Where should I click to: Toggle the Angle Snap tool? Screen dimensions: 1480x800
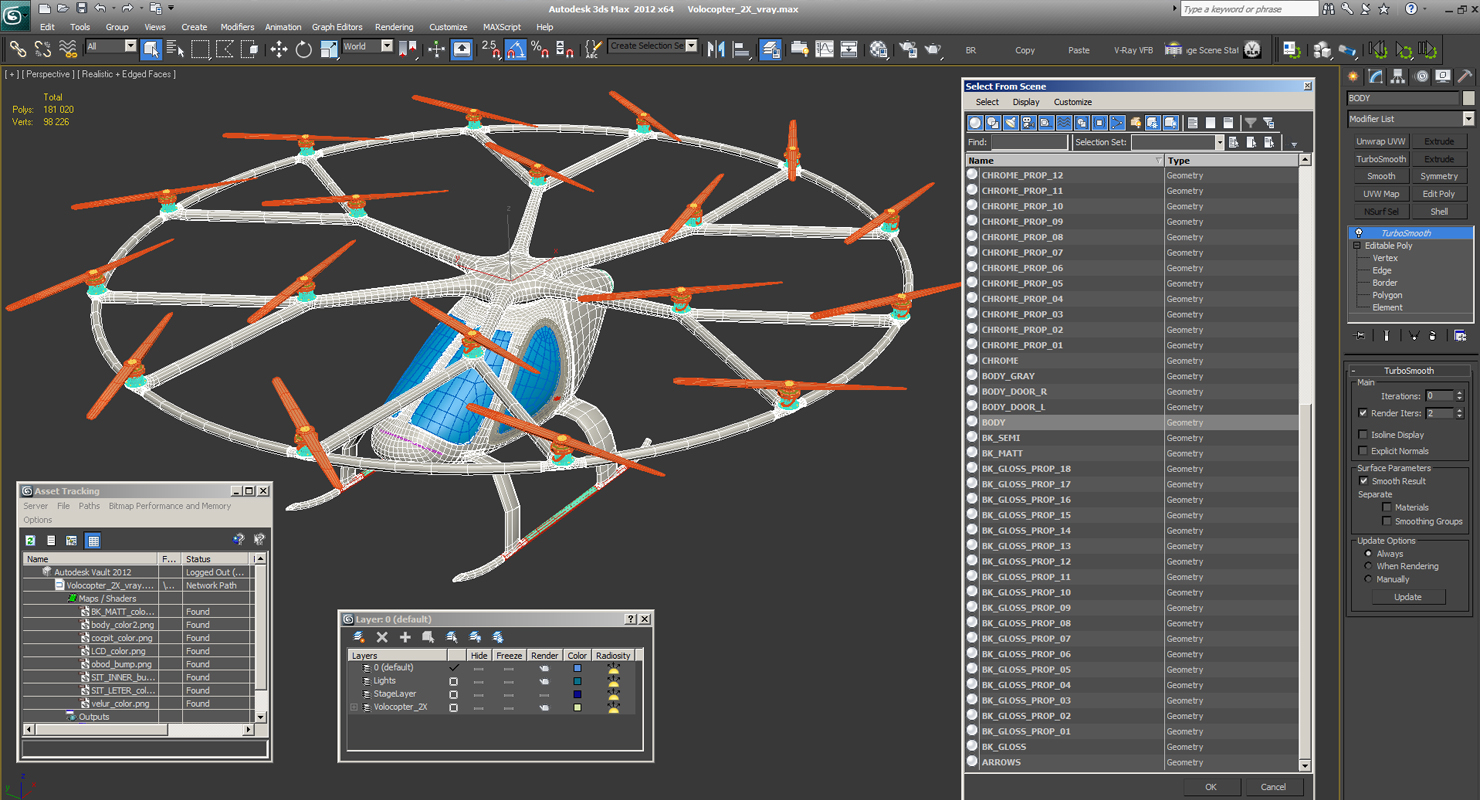pos(515,49)
